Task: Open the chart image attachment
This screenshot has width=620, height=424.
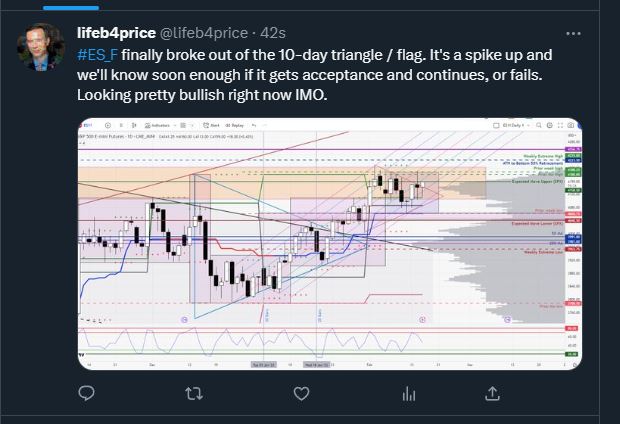Action: (330, 244)
